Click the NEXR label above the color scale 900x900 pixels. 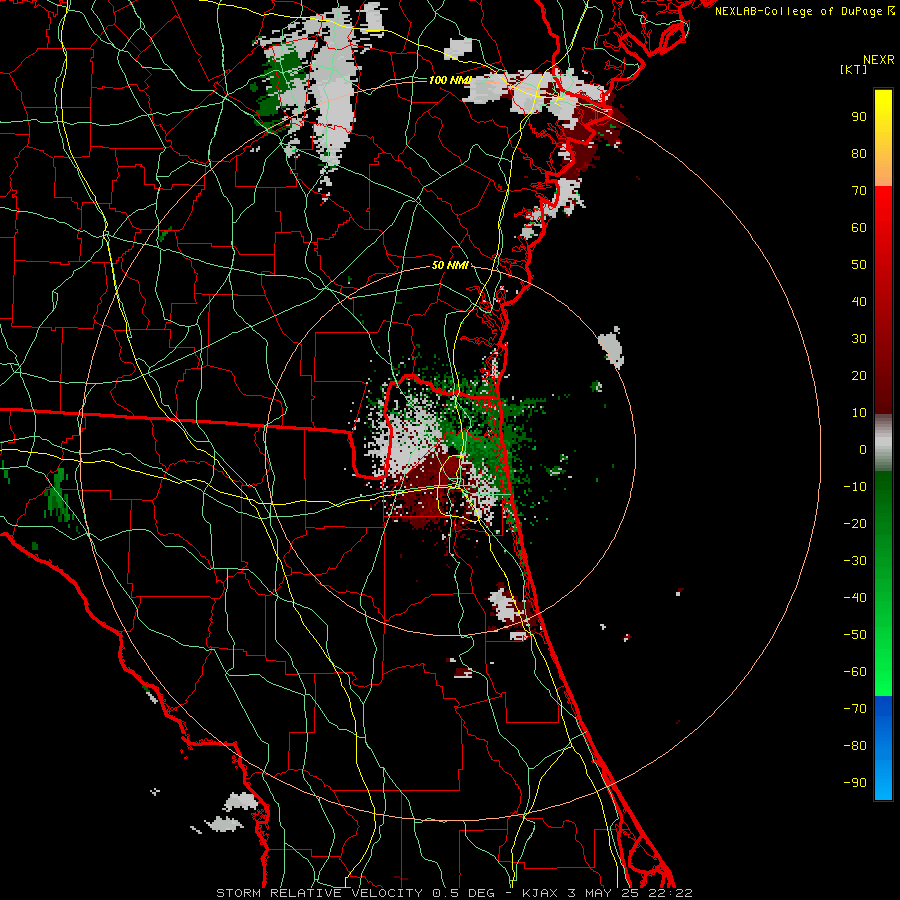click(878, 60)
